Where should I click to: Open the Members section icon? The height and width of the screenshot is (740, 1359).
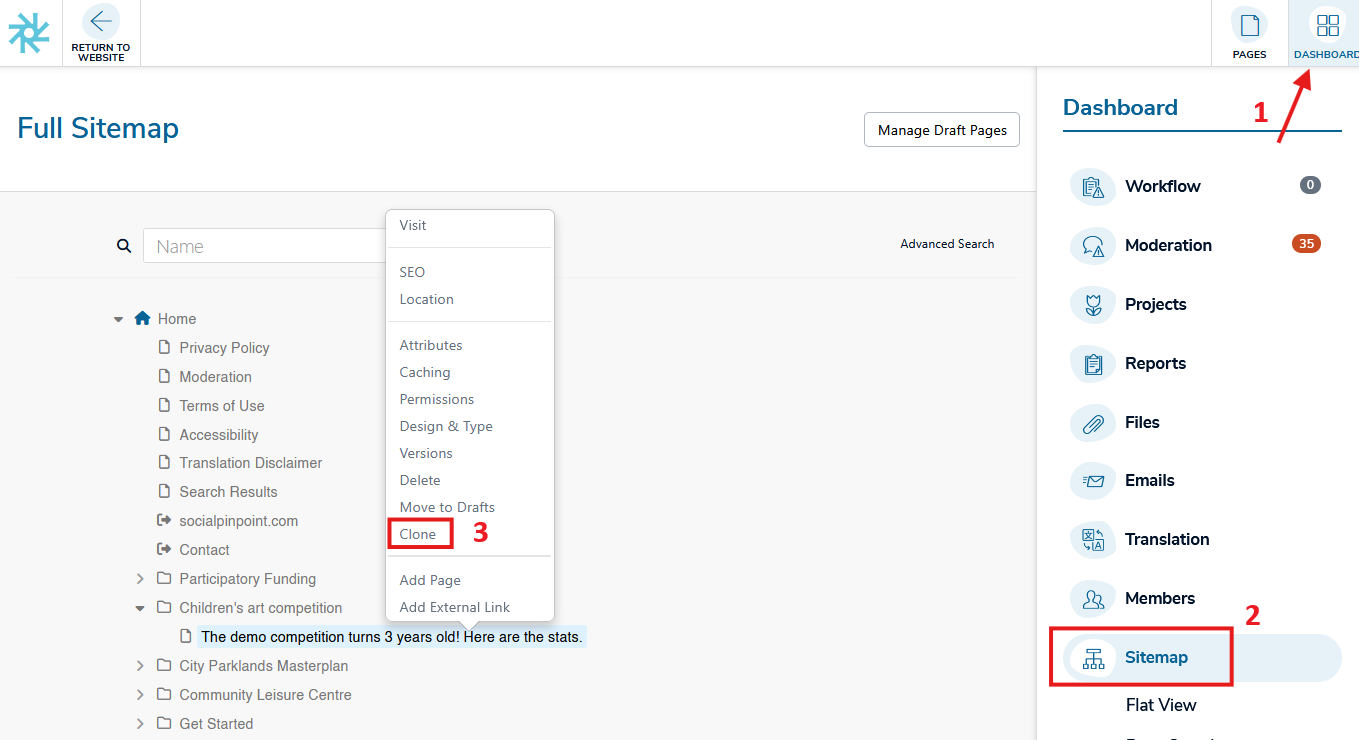point(1093,599)
